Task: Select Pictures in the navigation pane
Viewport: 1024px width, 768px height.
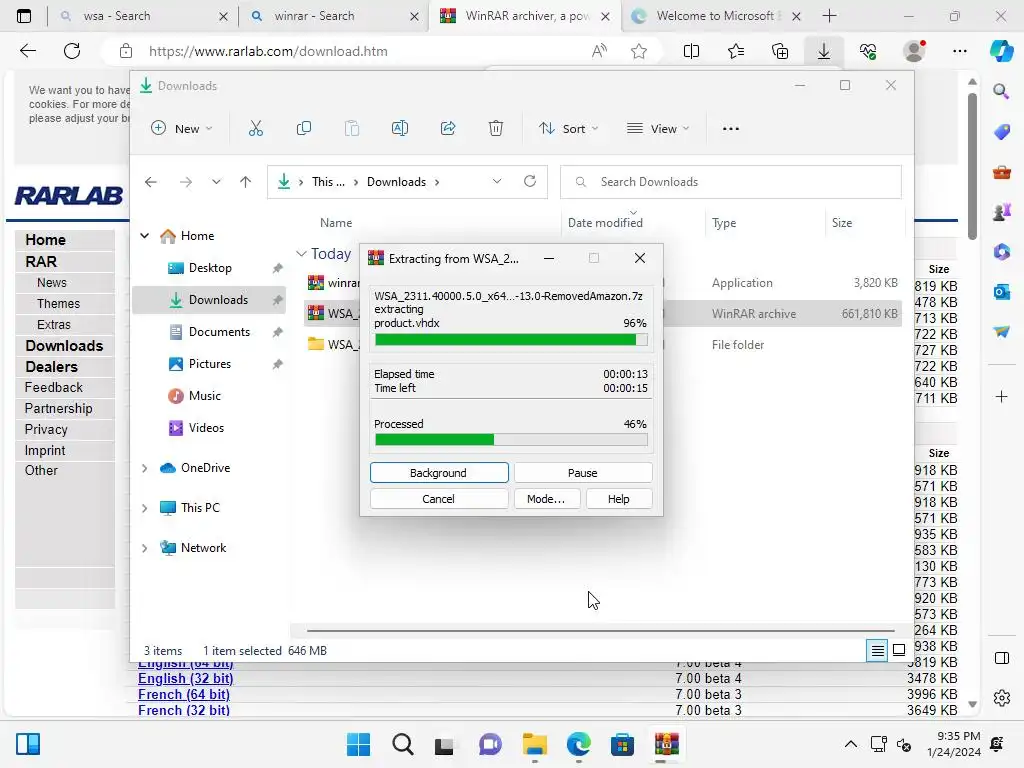Action: coord(209,364)
